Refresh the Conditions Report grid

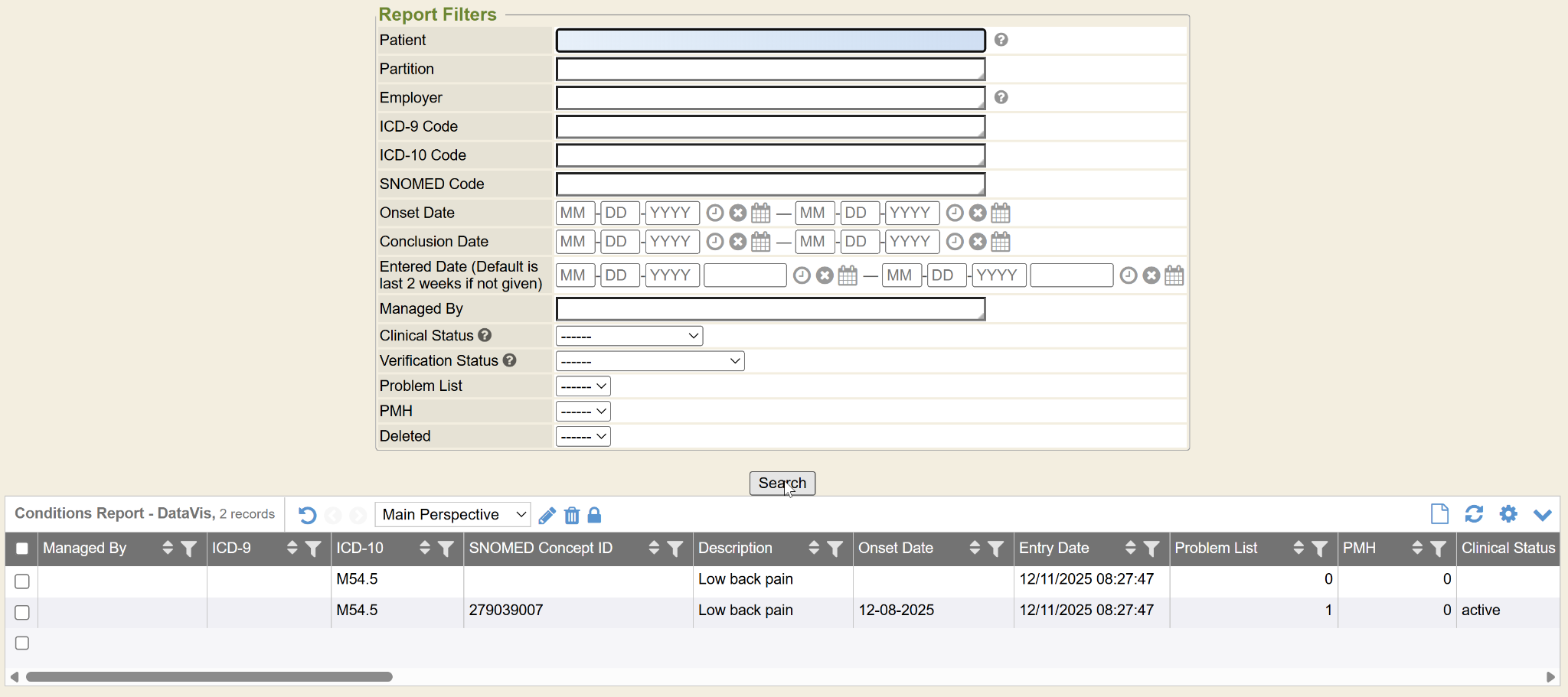(1474, 514)
